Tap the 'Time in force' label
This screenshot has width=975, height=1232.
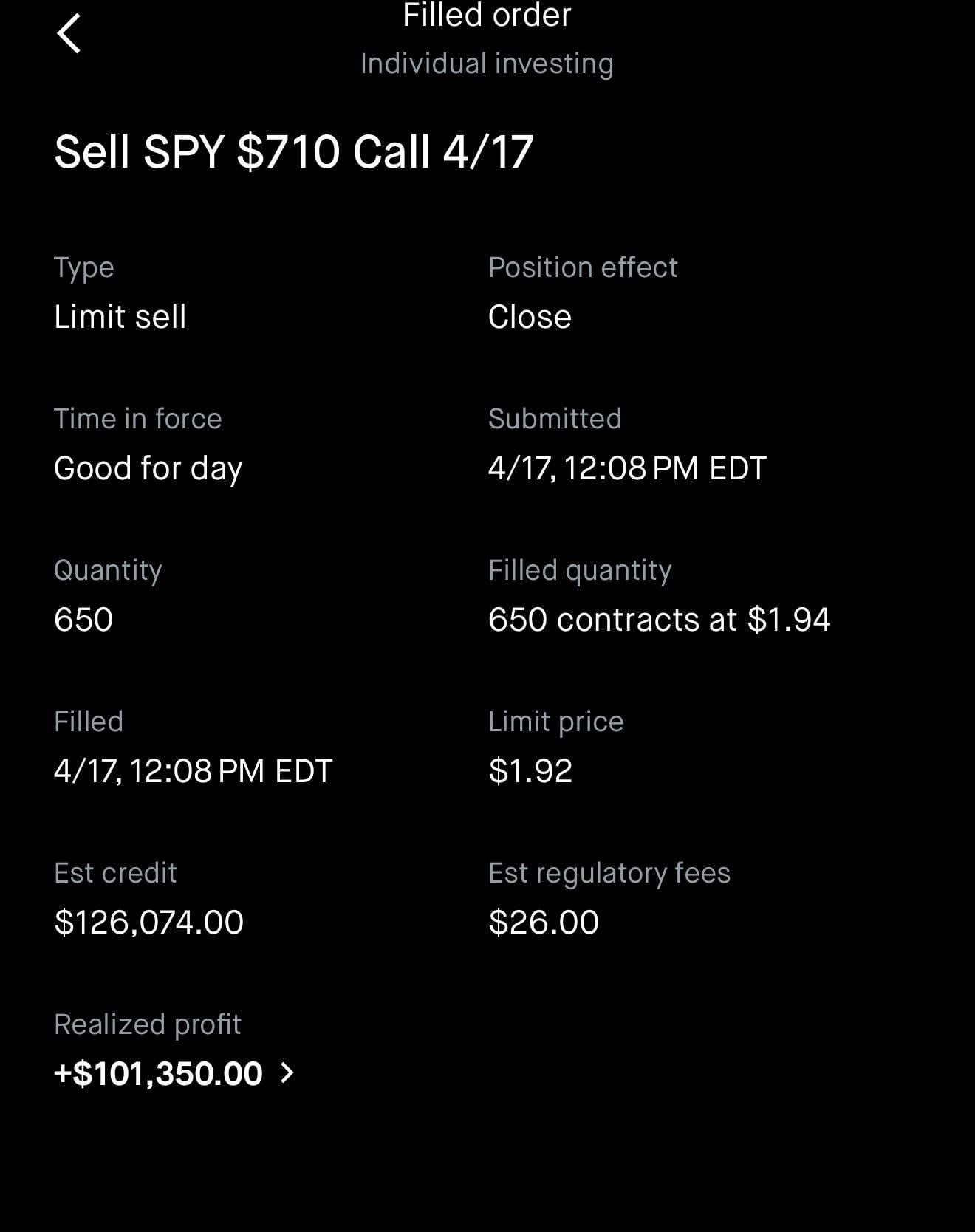tap(137, 419)
